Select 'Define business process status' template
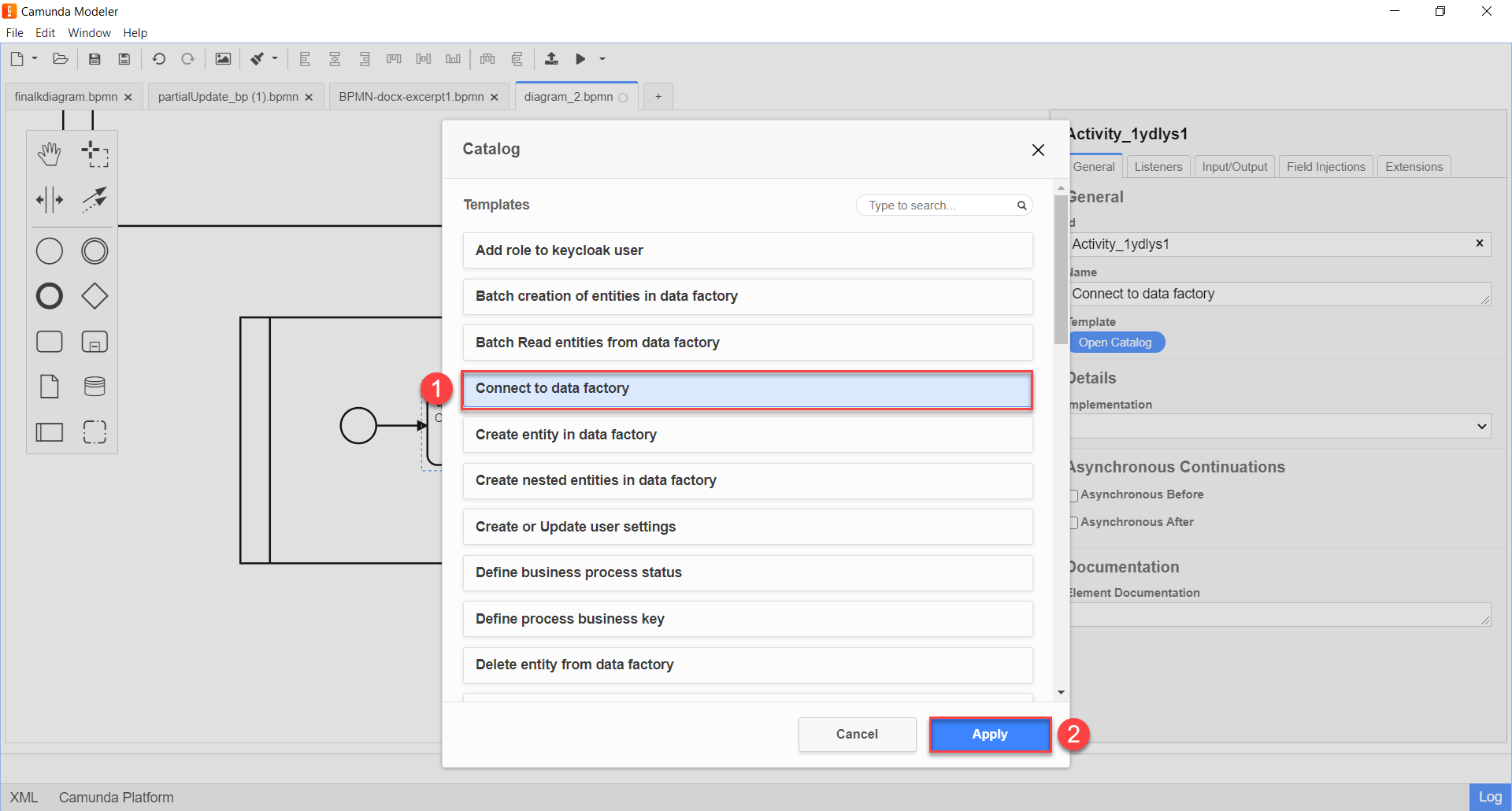 [x=747, y=573]
